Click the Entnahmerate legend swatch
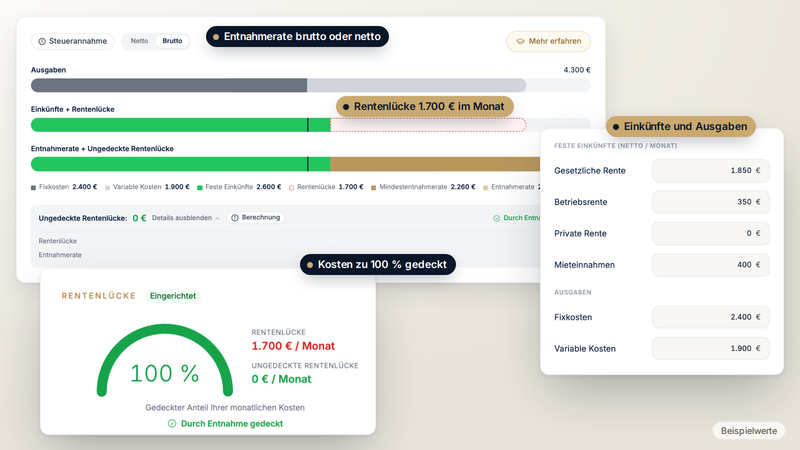The image size is (800, 450). pyautogui.click(x=486, y=188)
